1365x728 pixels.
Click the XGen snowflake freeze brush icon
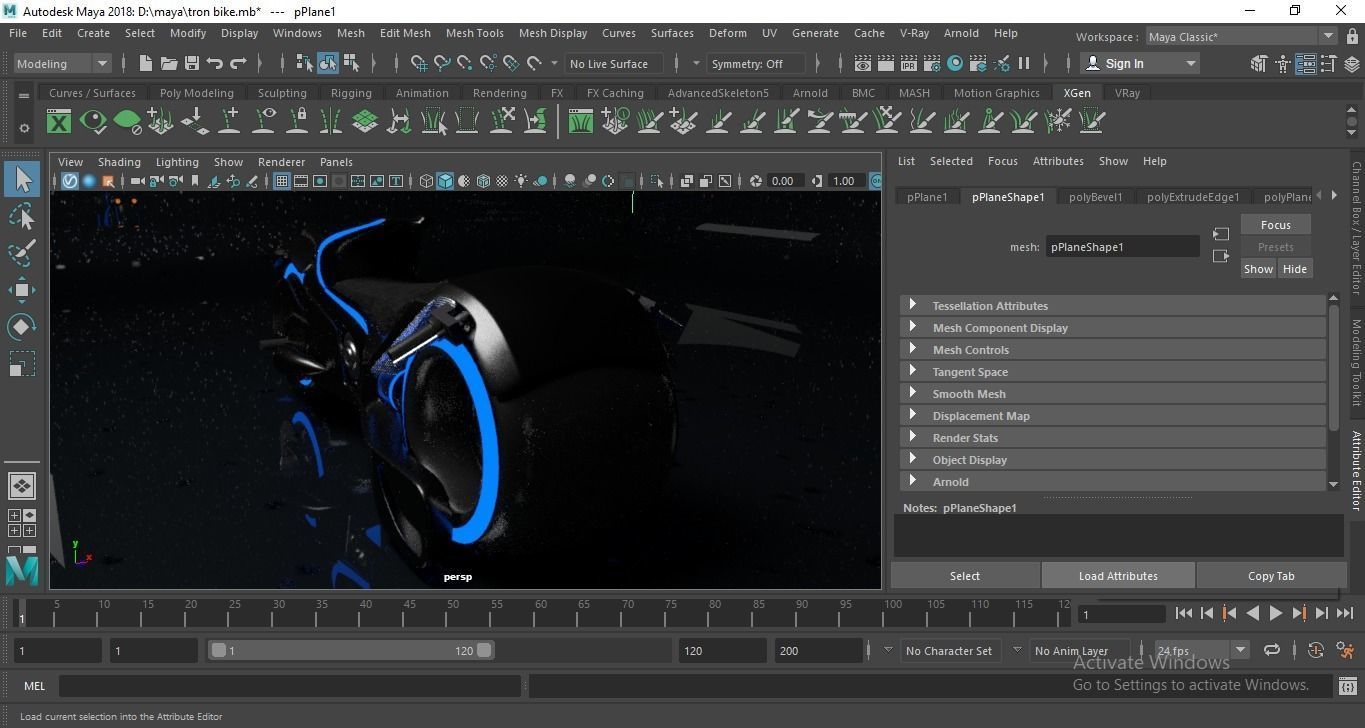click(1058, 122)
